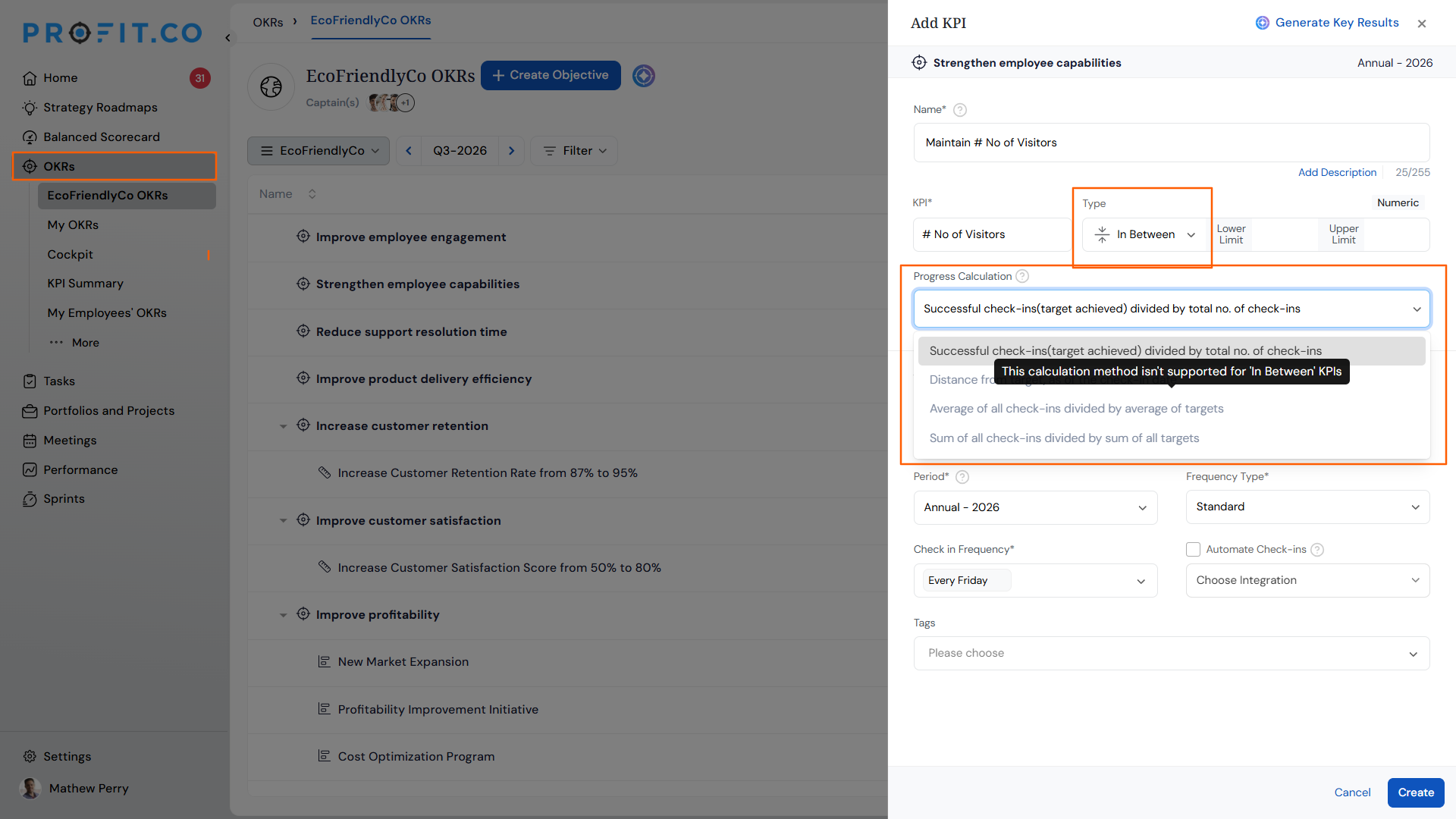Expand More options in sidebar
The height and width of the screenshot is (819, 1456).
[x=74, y=343]
